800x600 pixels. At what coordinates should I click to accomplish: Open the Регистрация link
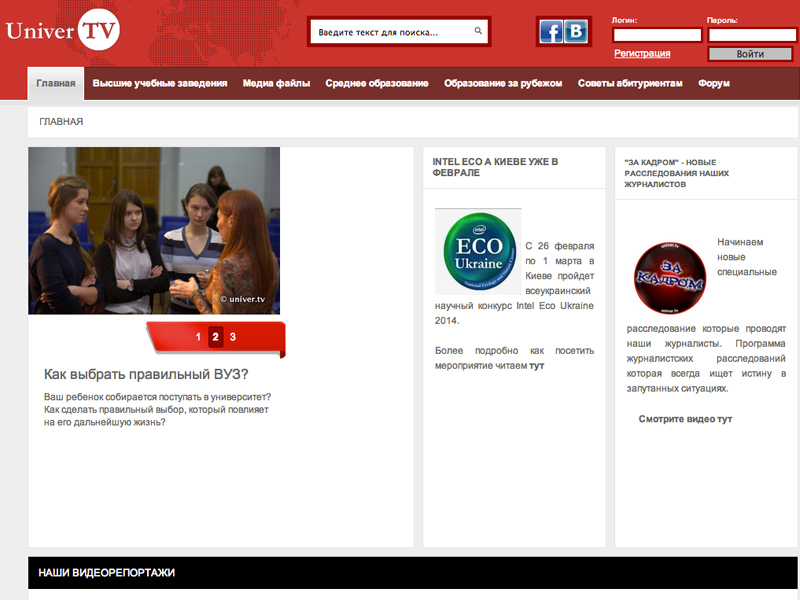[x=642, y=54]
